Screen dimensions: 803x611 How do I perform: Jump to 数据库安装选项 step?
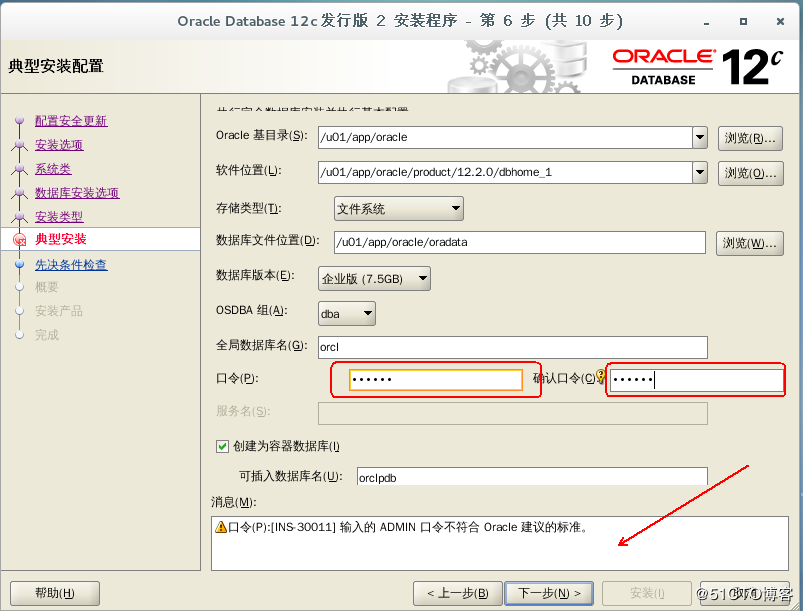(x=77, y=193)
